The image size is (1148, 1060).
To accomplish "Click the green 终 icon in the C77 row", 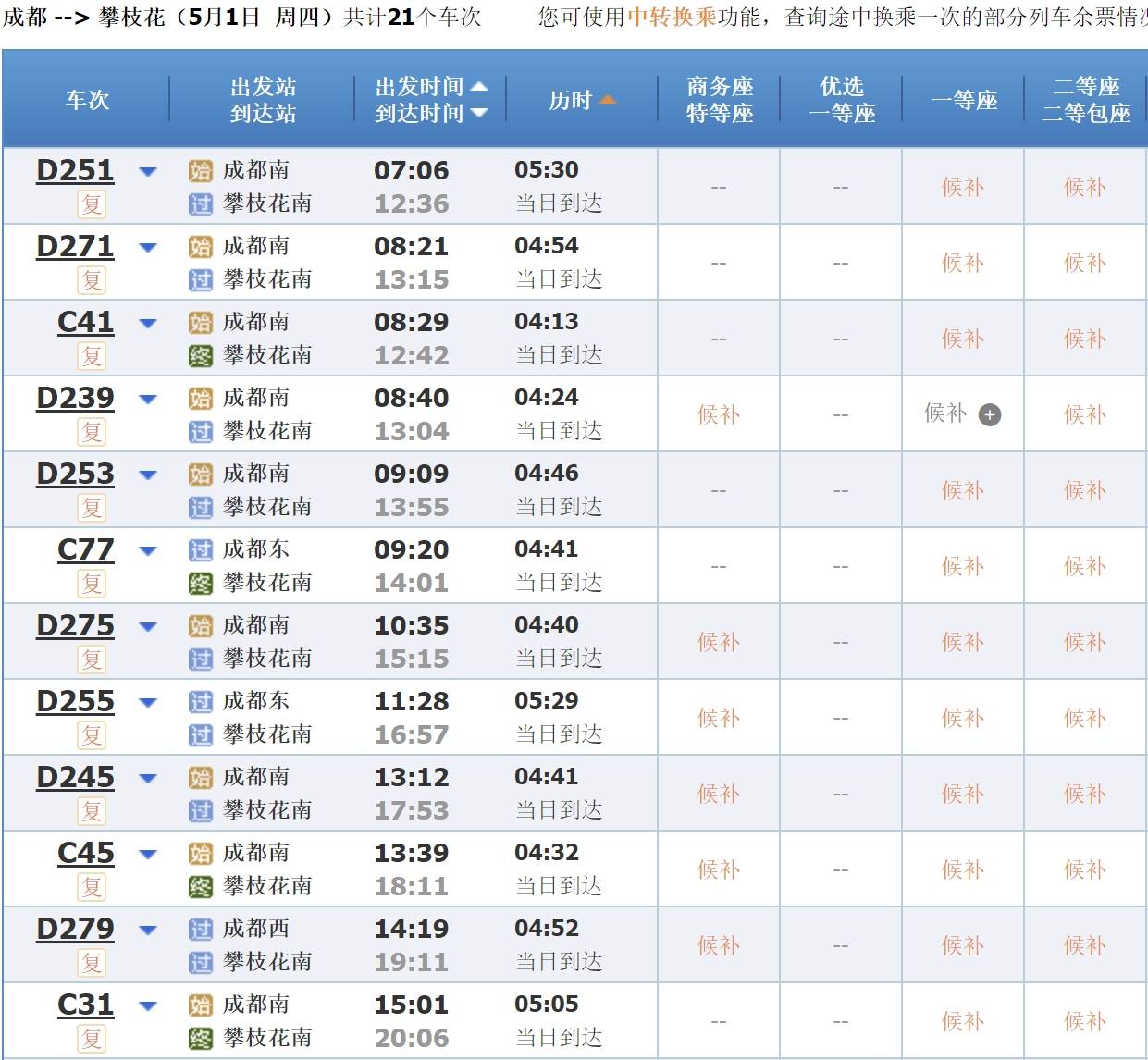I will pyautogui.click(x=201, y=584).
